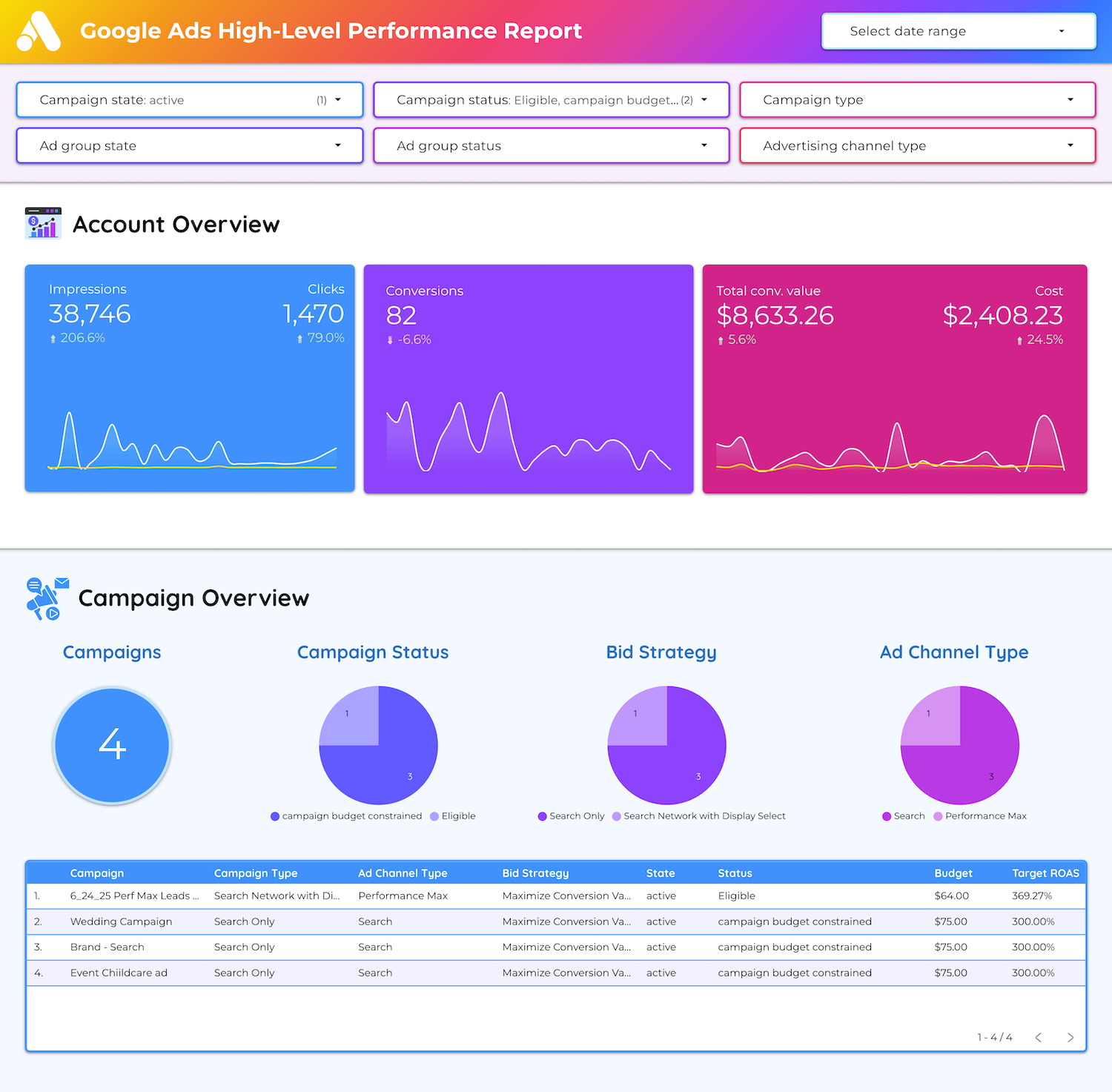This screenshot has width=1112, height=1092.
Task: Sort table by Budget column header
Action: click(953, 873)
